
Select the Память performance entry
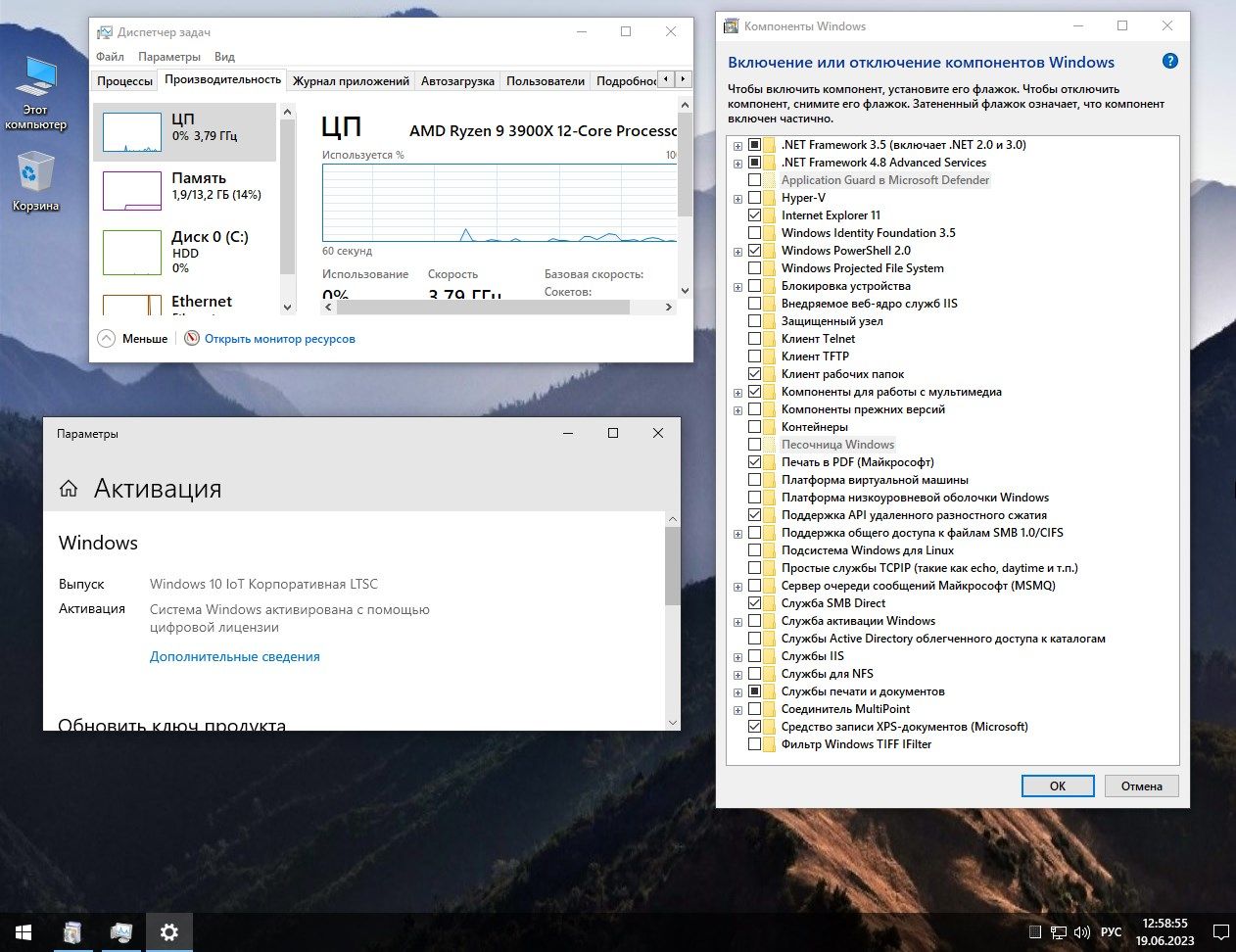tap(184, 190)
